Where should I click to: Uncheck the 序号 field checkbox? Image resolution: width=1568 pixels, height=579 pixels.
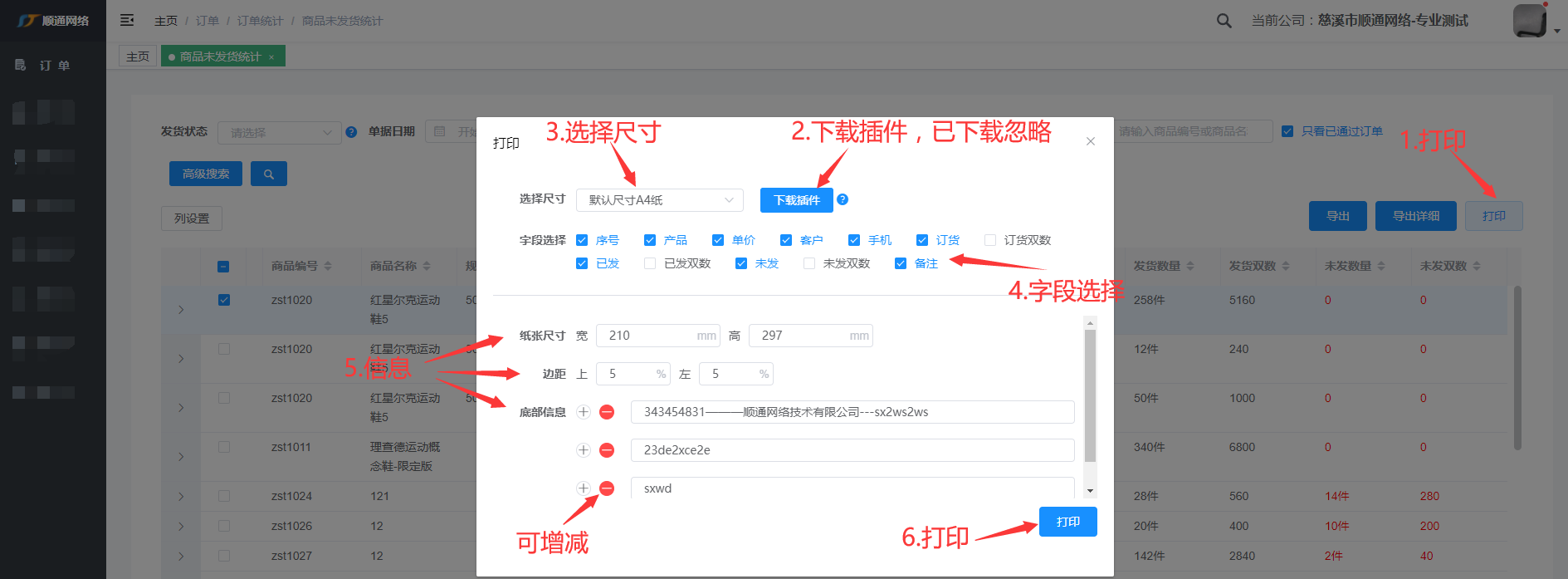coord(582,240)
